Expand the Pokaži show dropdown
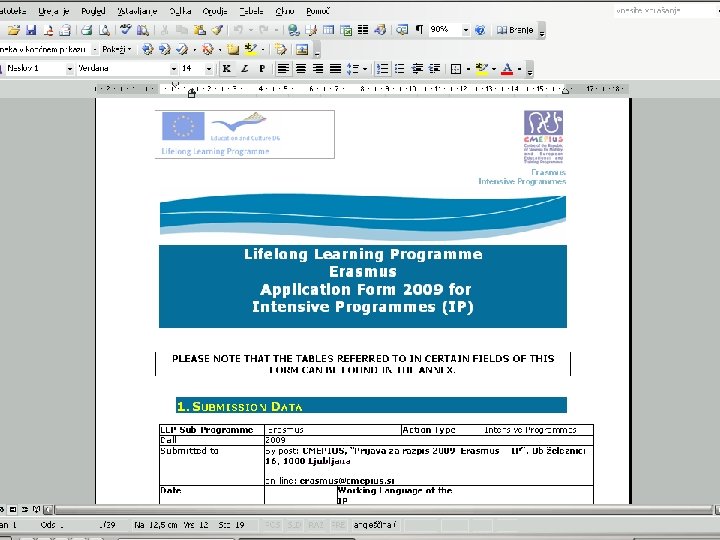Image resolution: width=720 pixels, height=540 pixels. click(116, 49)
